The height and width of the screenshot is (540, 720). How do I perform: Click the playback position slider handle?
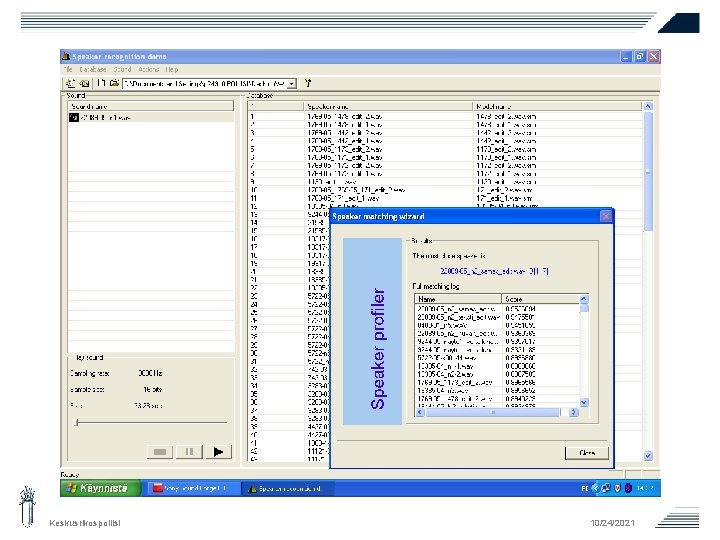coord(77,422)
